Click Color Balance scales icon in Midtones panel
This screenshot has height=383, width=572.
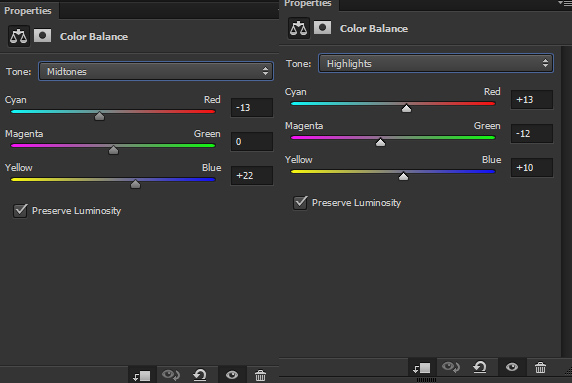point(19,36)
